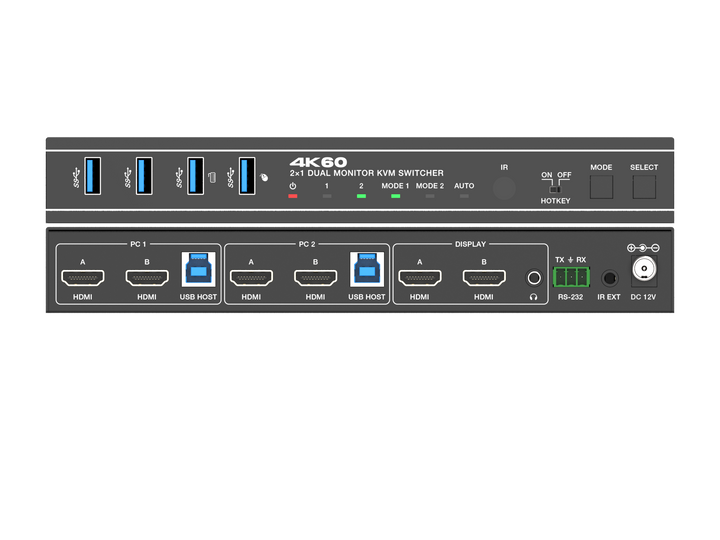The width and height of the screenshot is (720, 540).
Task: Click the green MODE 1 LED indicator
Action: (395, 196)
